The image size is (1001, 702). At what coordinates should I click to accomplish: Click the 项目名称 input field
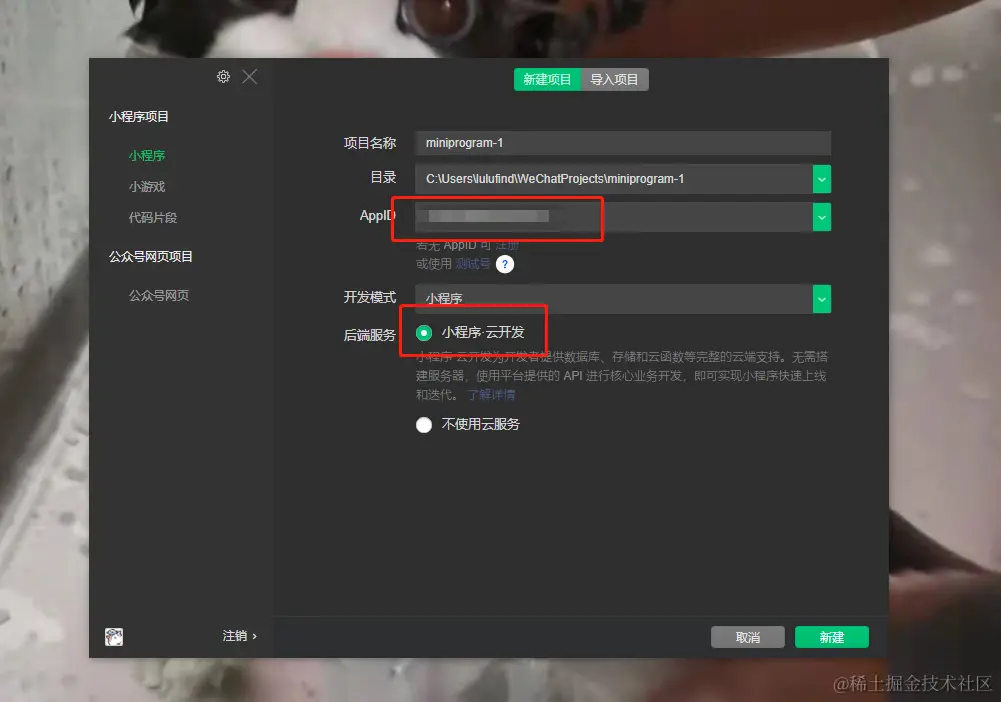tap(622, 143)
